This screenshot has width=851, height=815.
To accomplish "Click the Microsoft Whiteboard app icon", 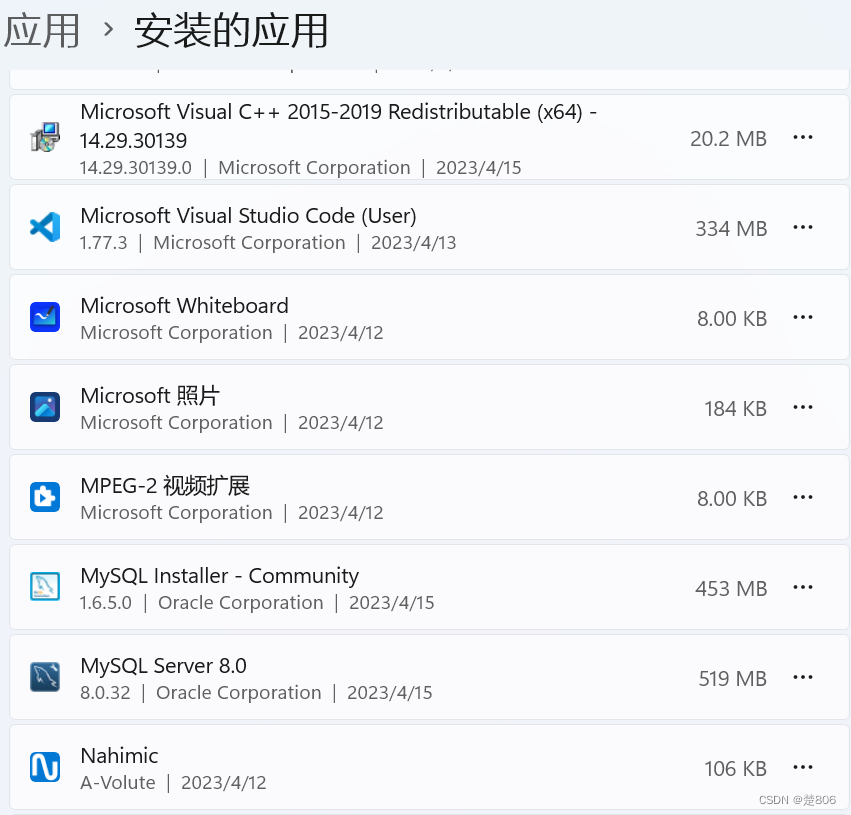I will [x=45, y=317].
